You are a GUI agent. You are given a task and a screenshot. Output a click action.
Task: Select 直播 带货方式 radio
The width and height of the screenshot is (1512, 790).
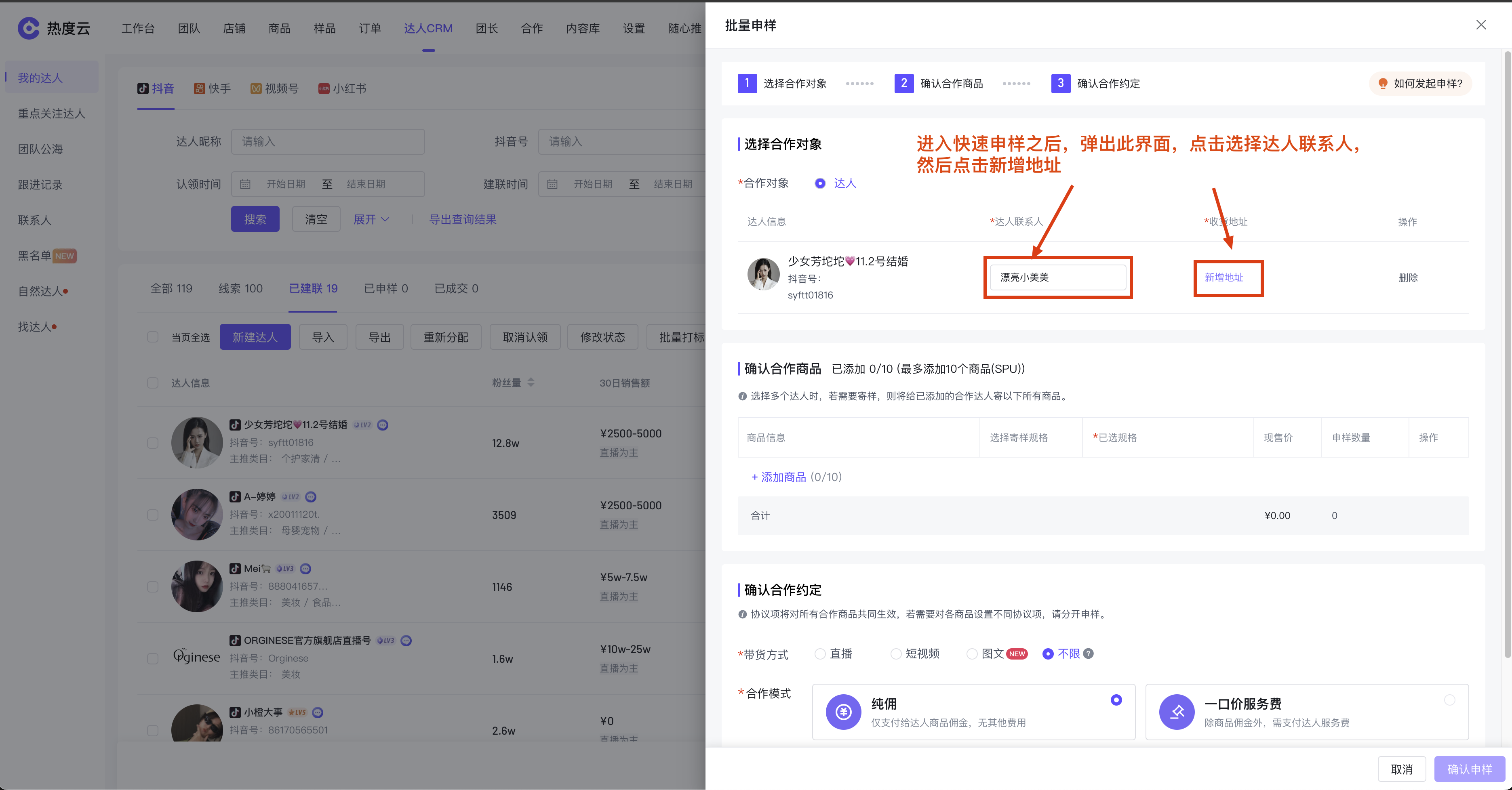tap(820, 654)
